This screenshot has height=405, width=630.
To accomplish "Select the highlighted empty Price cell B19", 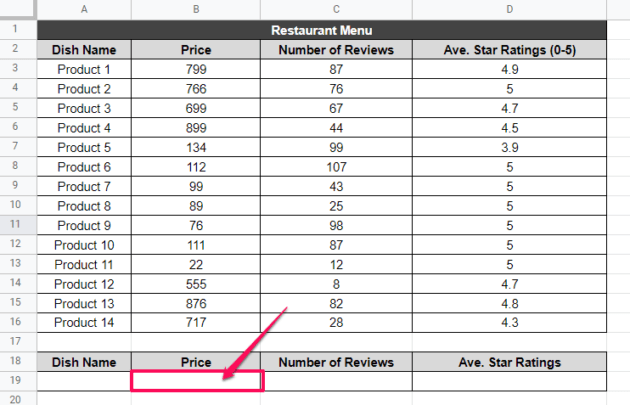I will pos(196,380).
